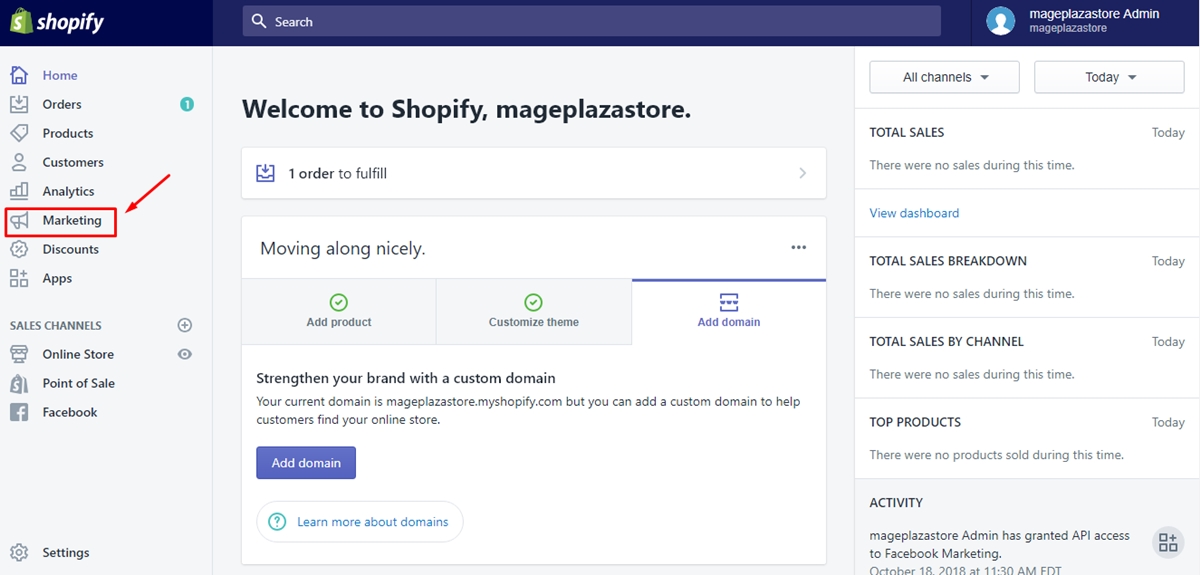The image size is (1200, 575).
Task: Click the Learn more question mark icon
Action: 277,522
